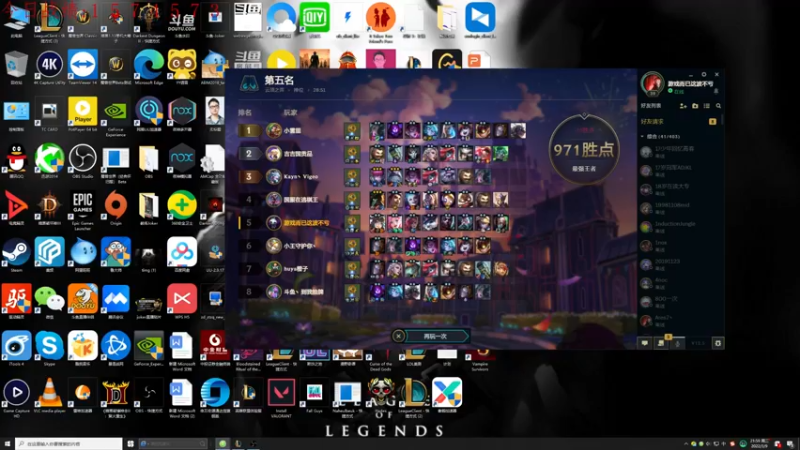Click the 971胜点 rank emblem
The image size is (800, 450).
[584, 149]
